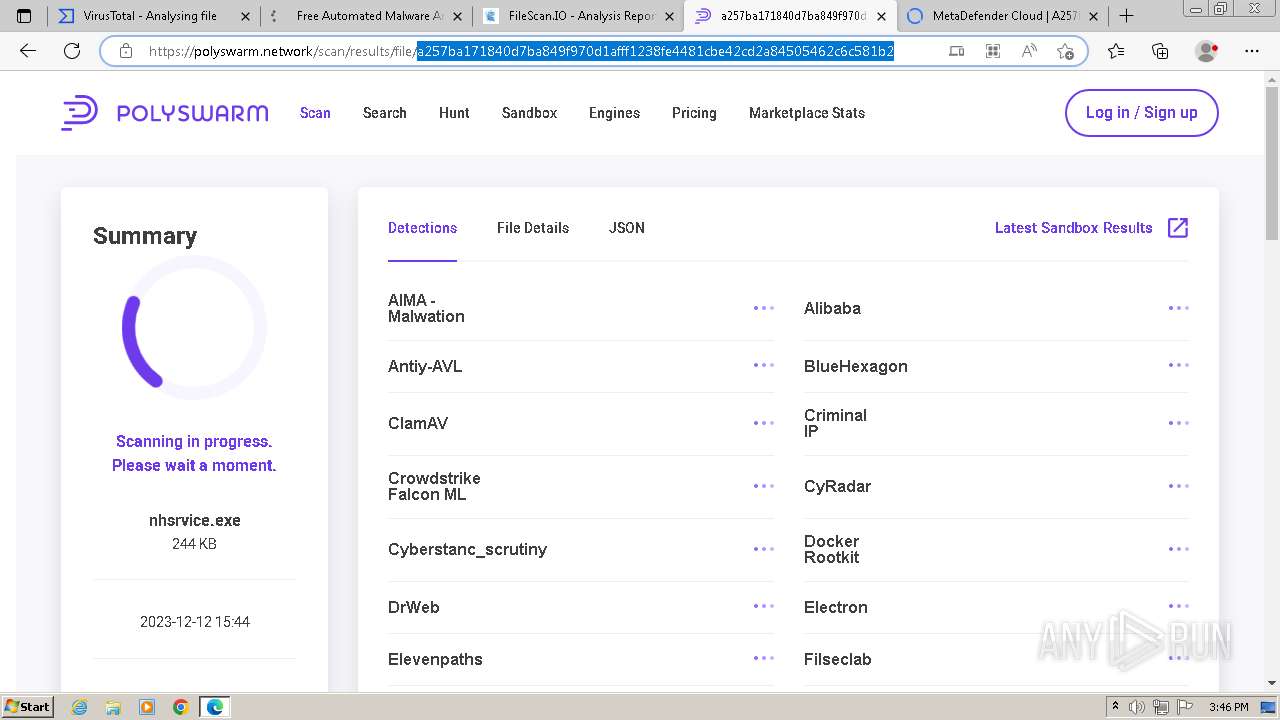1280x720 pixels.
Task: Switch to the File Details tab
Action: pos(533,228)
